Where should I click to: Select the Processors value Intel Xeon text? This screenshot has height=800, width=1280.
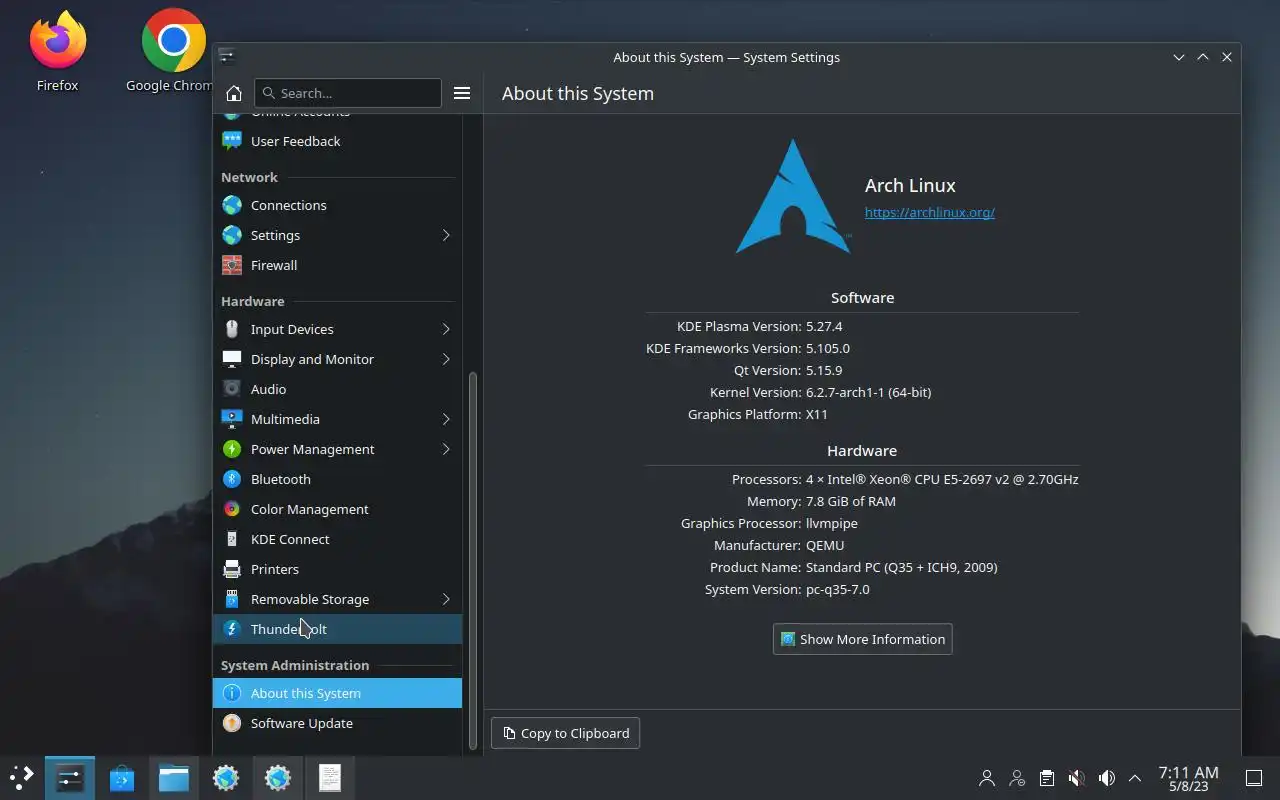(942, 479)
